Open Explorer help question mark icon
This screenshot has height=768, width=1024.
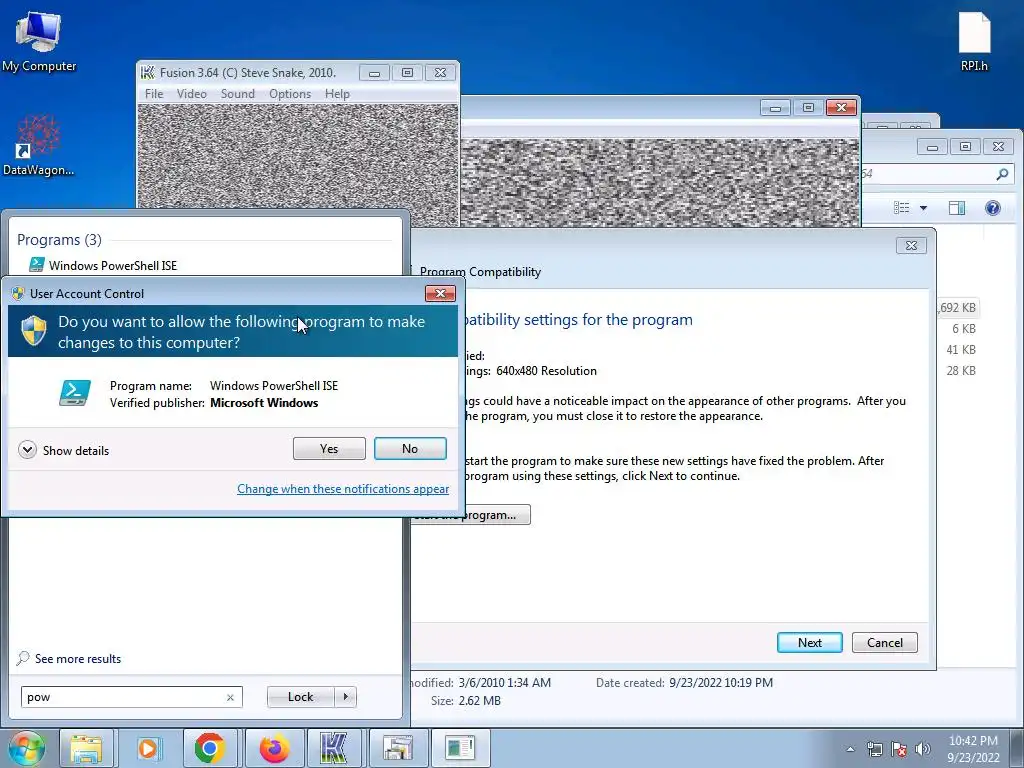[x=993, y=208]
